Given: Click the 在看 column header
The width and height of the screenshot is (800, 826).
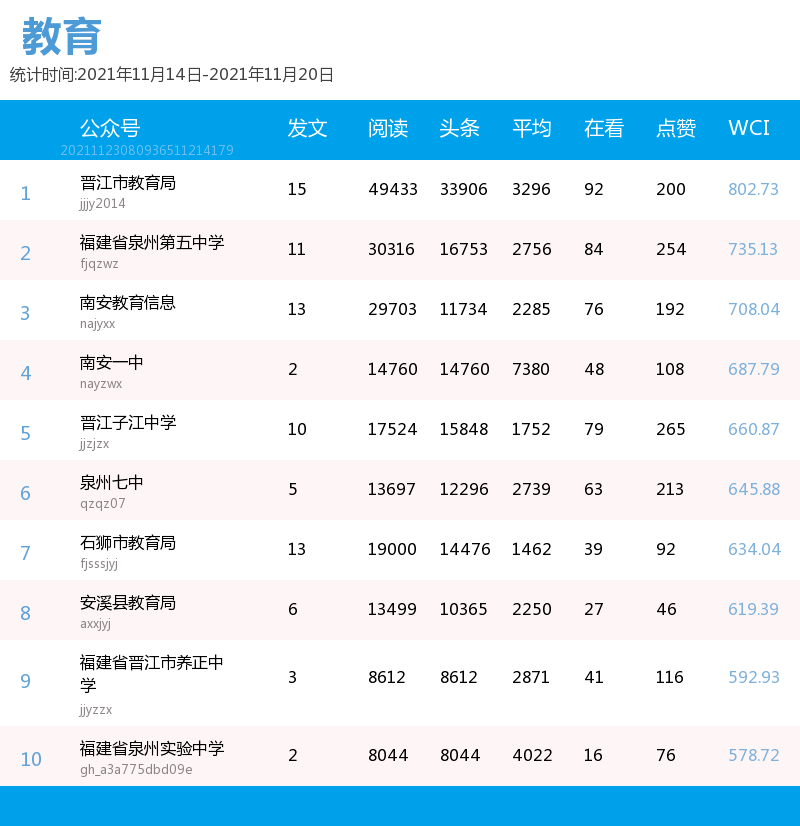Looking at the screenshot, I should click(x=604, y=128).
